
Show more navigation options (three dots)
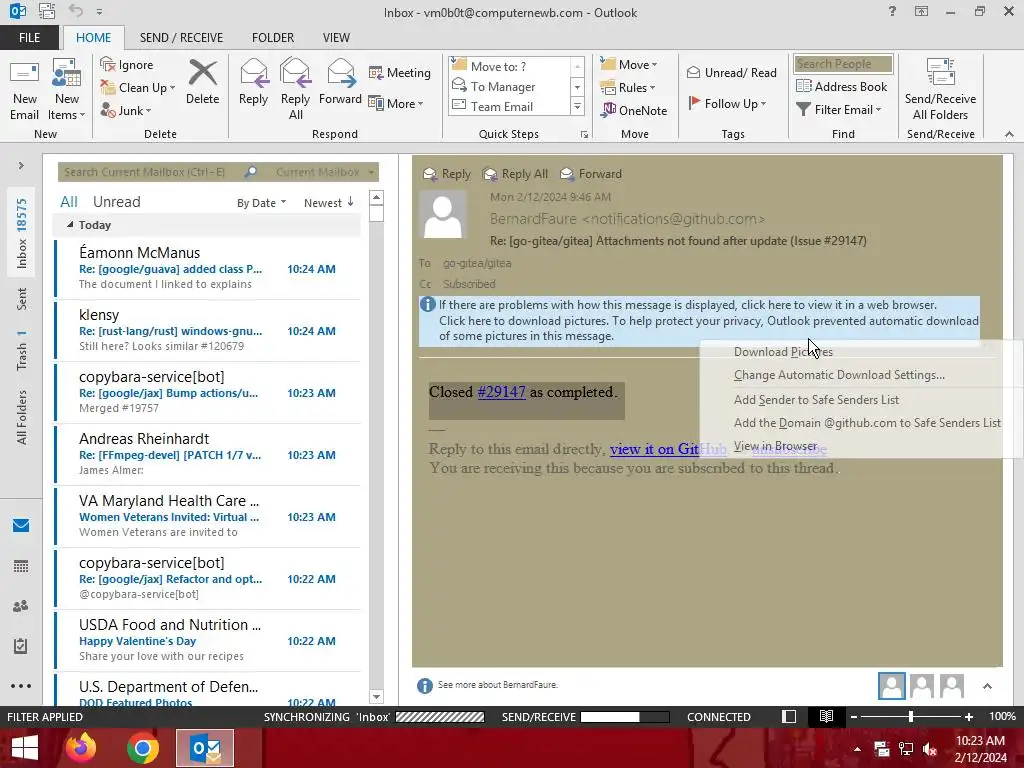point(21,686)
